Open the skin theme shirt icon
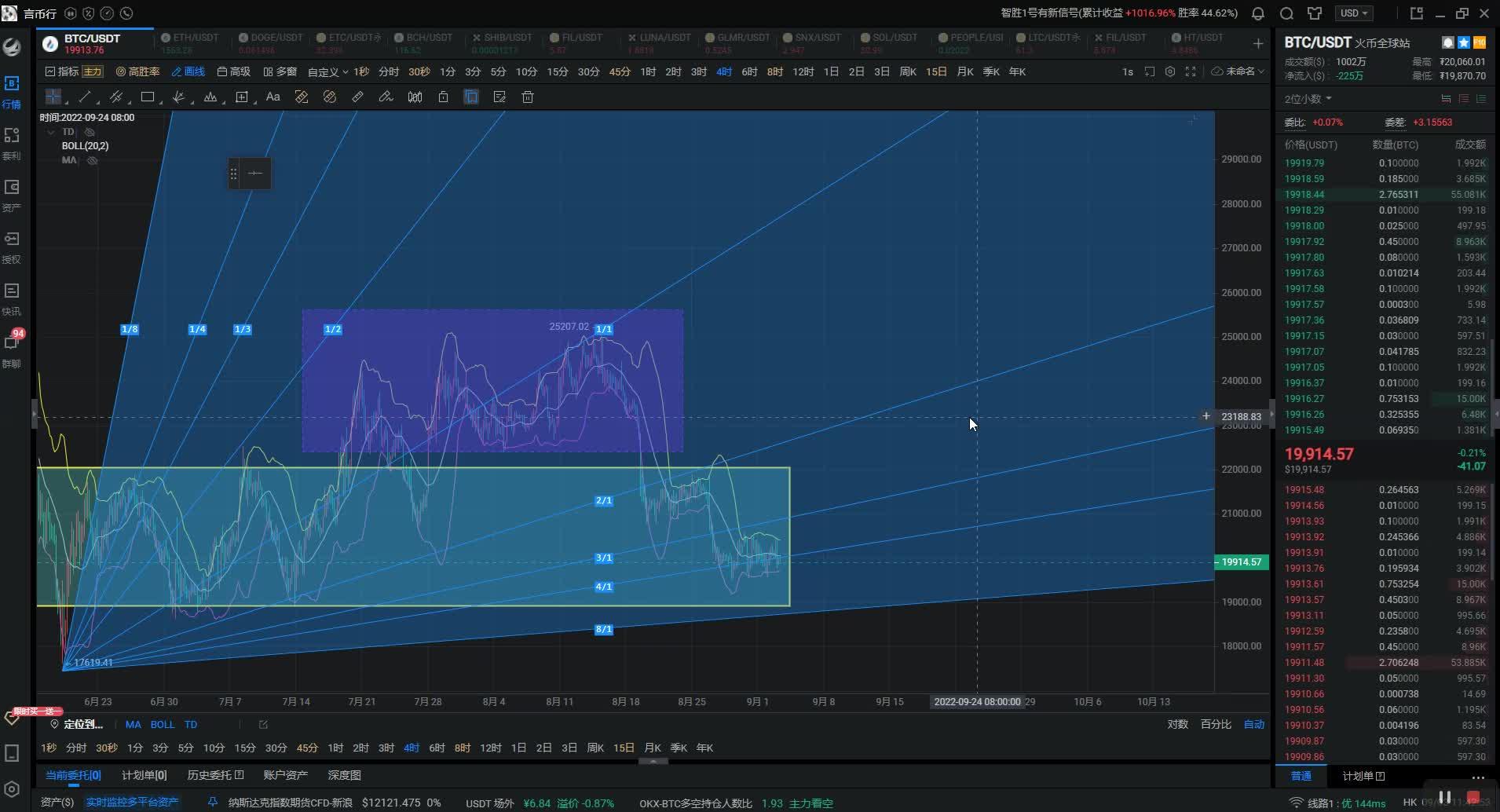This screenshot has width=1500, height=812. [1315, 13]
